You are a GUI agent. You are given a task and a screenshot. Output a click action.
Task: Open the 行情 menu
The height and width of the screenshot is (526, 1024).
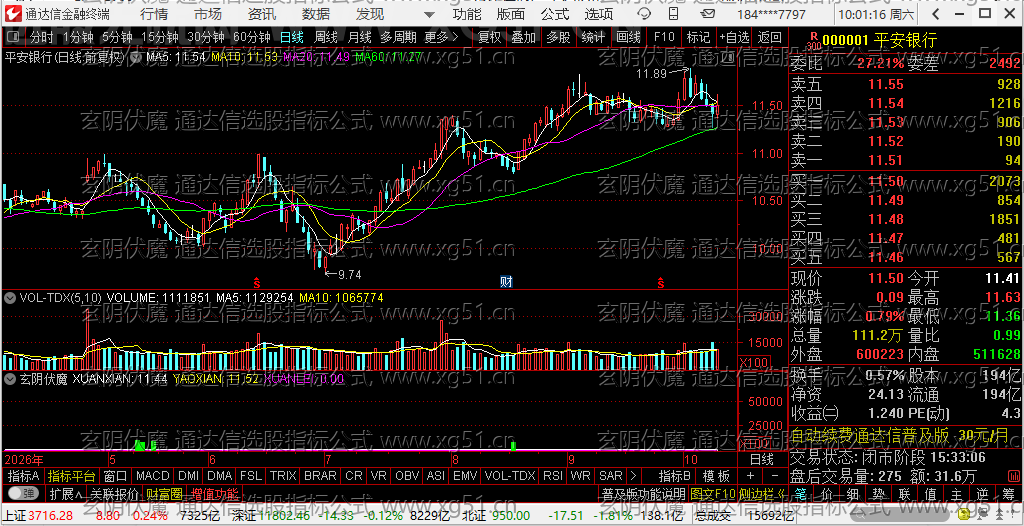click(153, 14)
